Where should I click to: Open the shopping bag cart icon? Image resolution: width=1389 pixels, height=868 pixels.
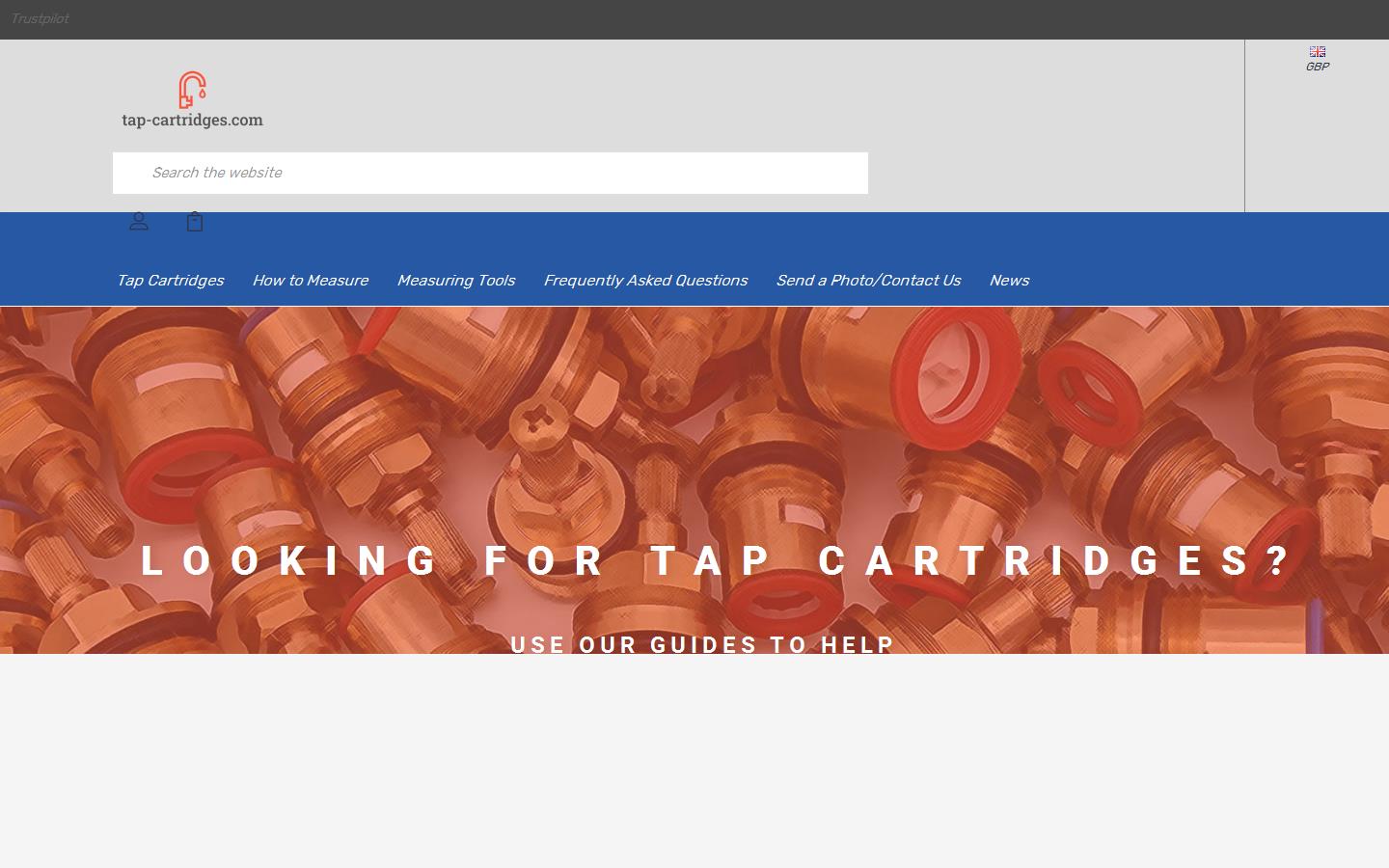tap(195, 222)
